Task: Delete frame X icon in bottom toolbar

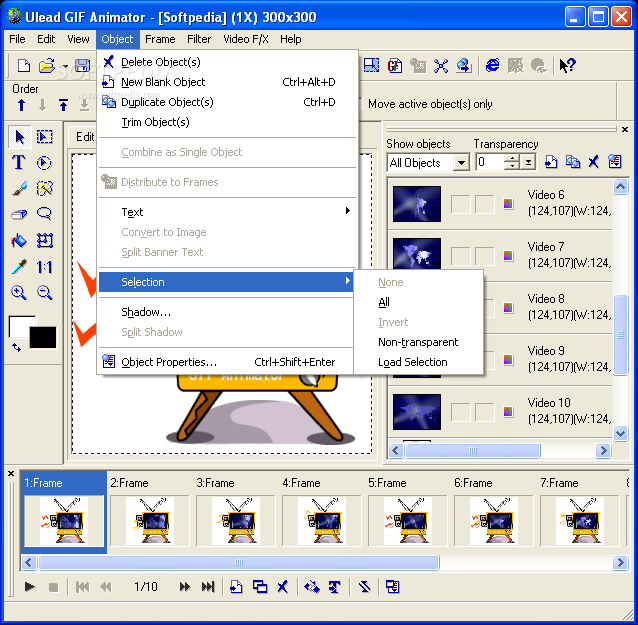Action: coord(282,587)
